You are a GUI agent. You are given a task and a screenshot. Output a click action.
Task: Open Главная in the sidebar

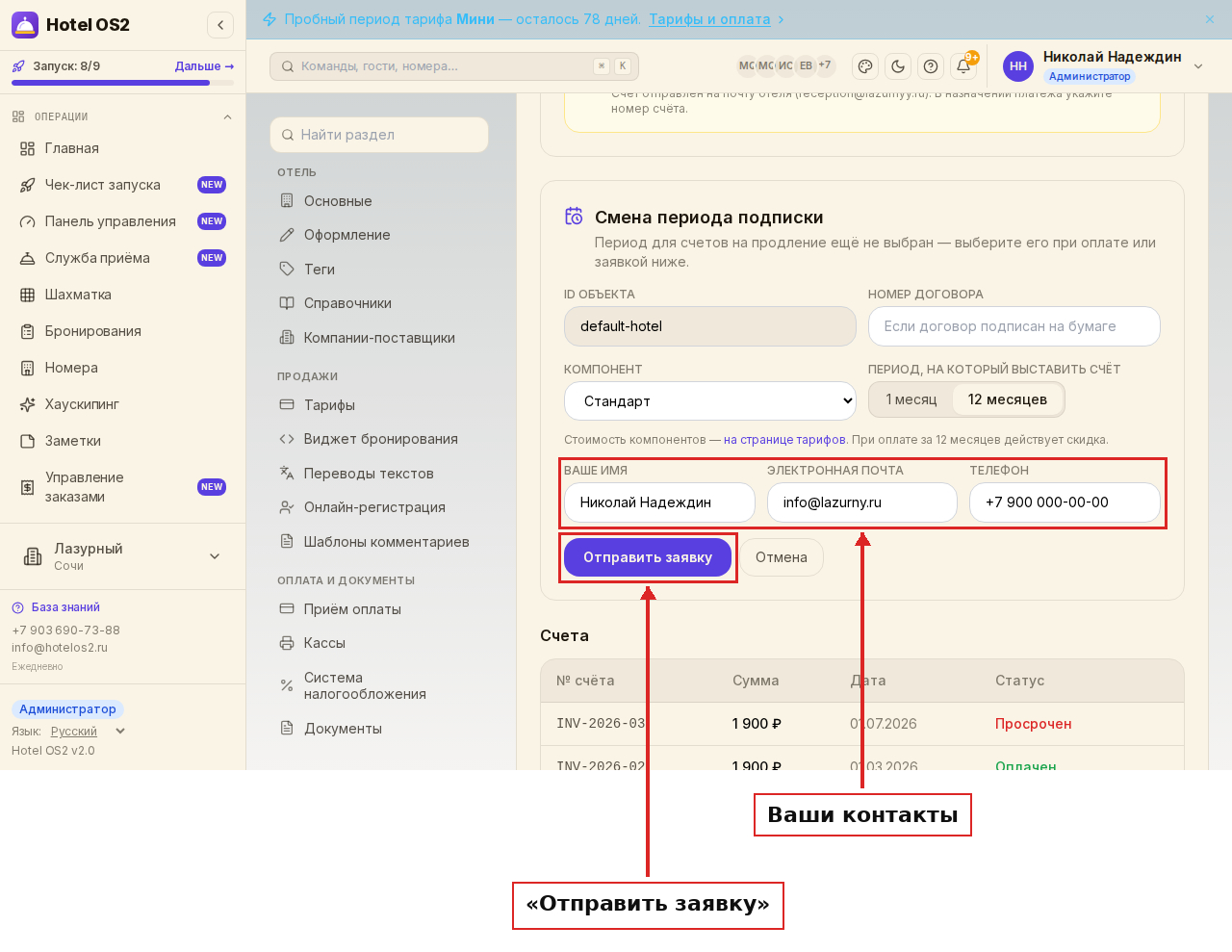point(122,148)
